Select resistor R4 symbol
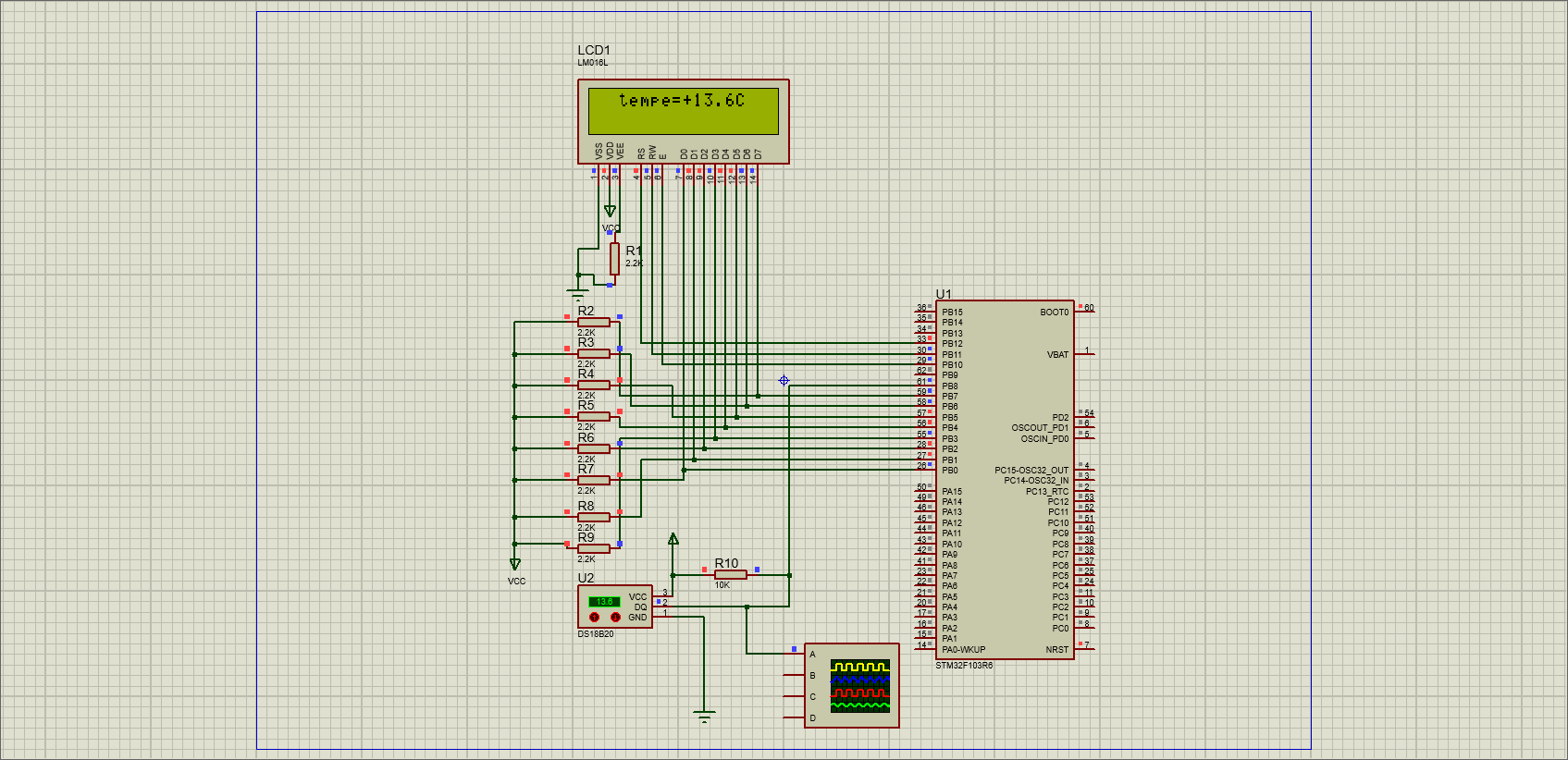1568x760 pixels. (593, 385)
